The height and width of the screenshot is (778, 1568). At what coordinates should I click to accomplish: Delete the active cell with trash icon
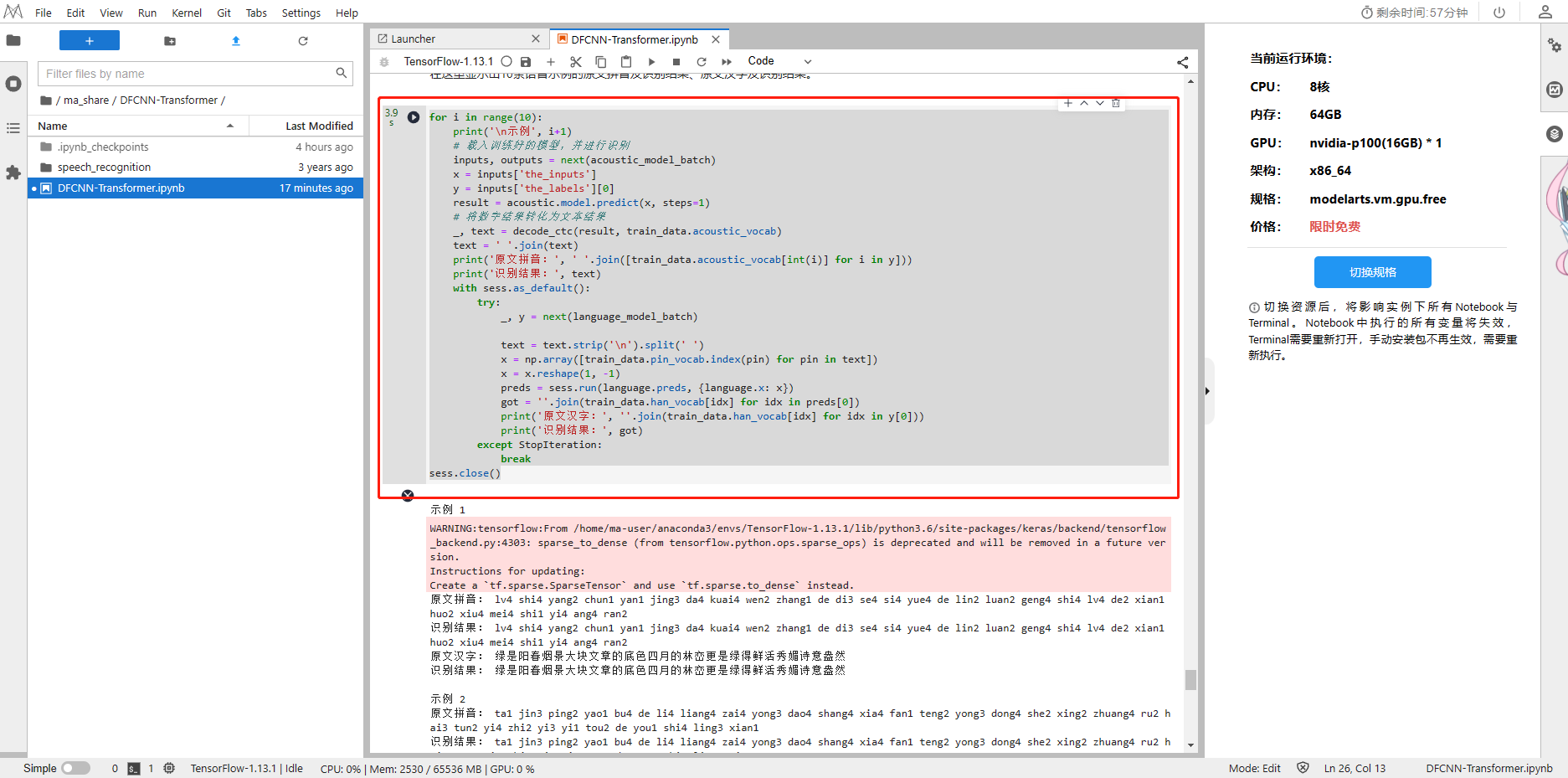(x=1116, y=104)
